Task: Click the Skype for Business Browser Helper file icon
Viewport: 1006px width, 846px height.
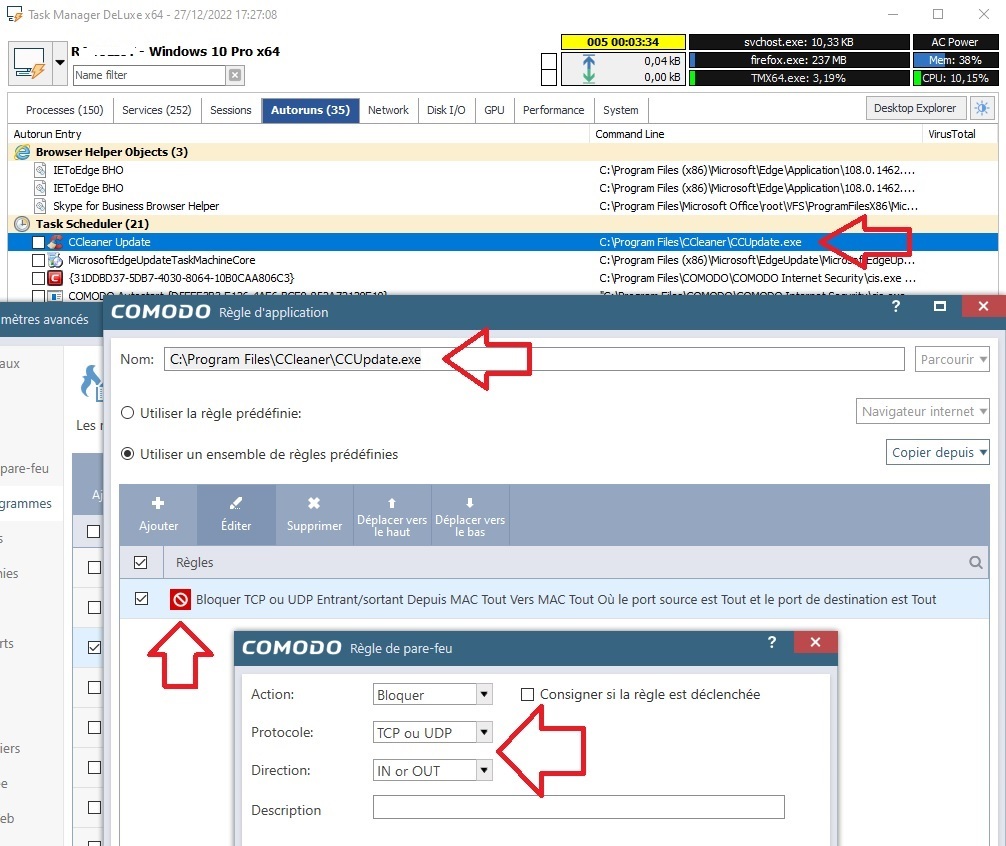Action: coord(40,206)
